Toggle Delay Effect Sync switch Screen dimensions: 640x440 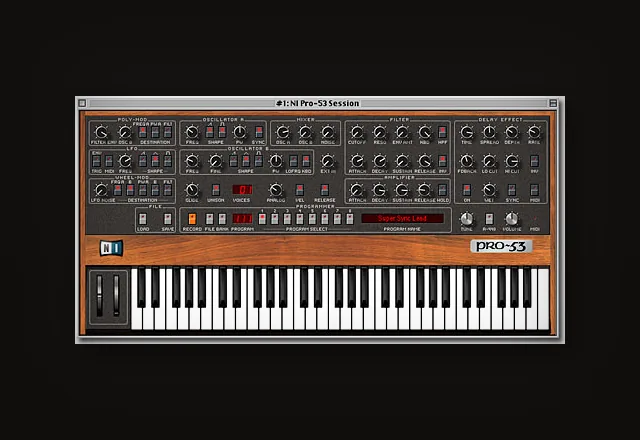(512, 190)
